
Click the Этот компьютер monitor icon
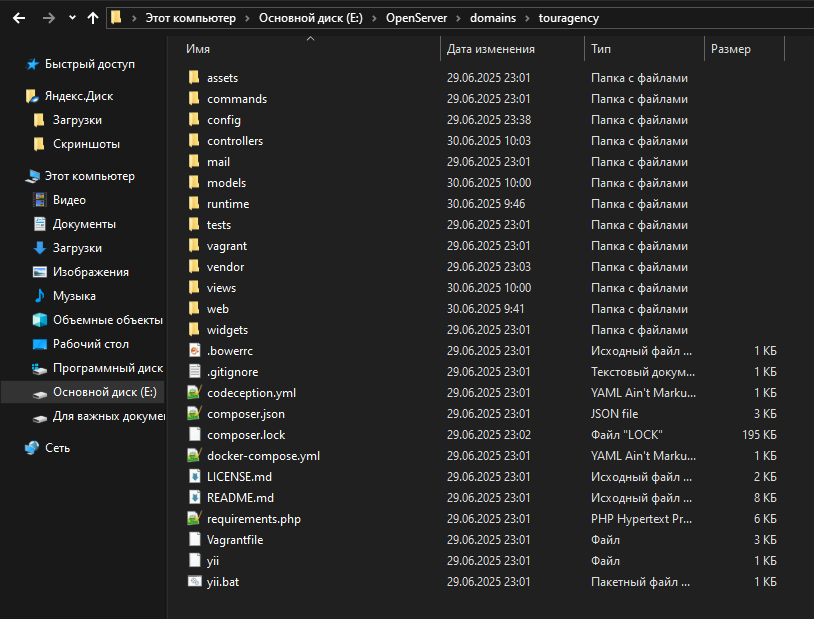tap(32, 177)
